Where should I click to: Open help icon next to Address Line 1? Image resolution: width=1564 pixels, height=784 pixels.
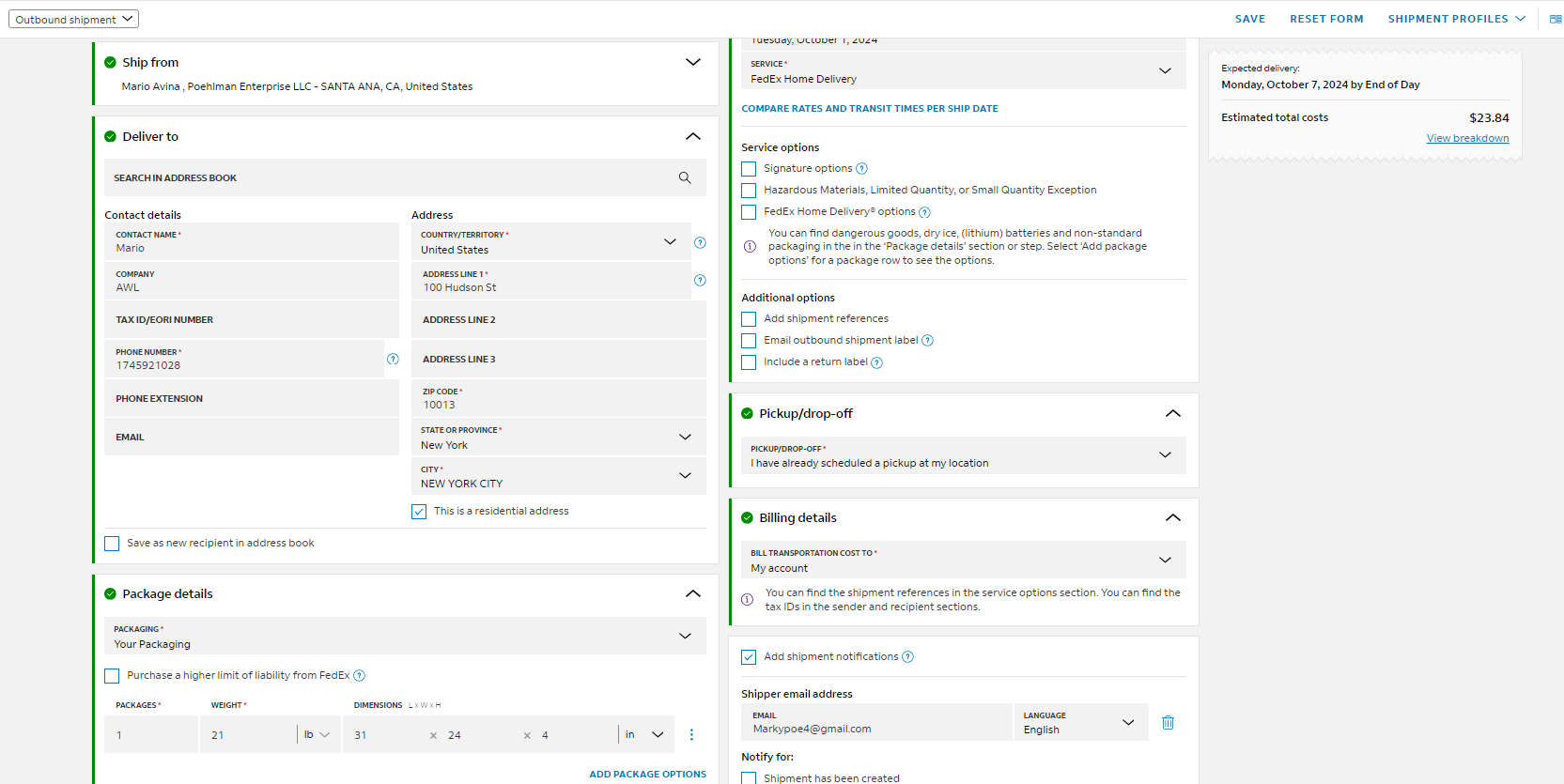tap(700, 280)
